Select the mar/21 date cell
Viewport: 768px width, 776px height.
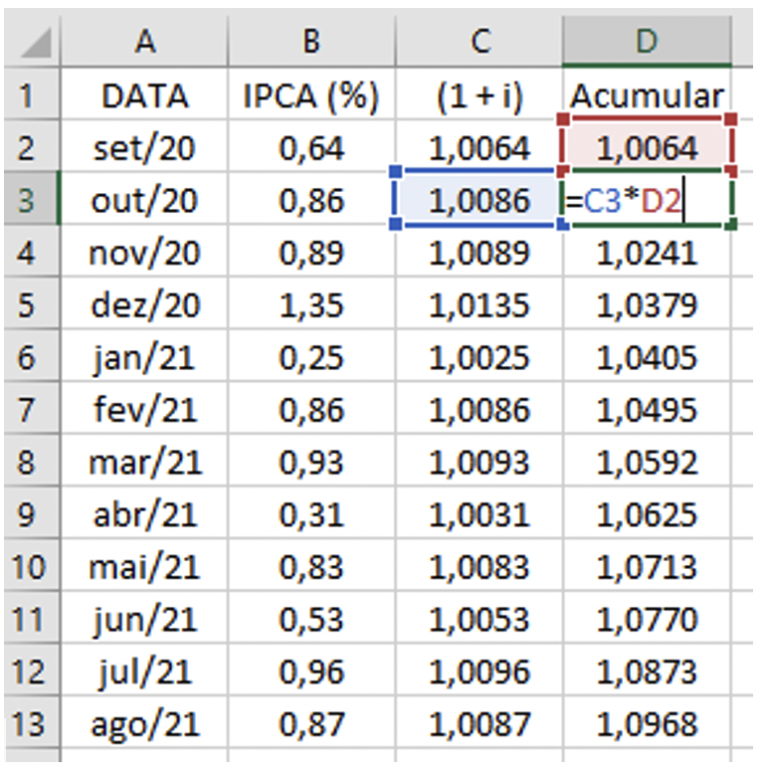coord(144,461)
